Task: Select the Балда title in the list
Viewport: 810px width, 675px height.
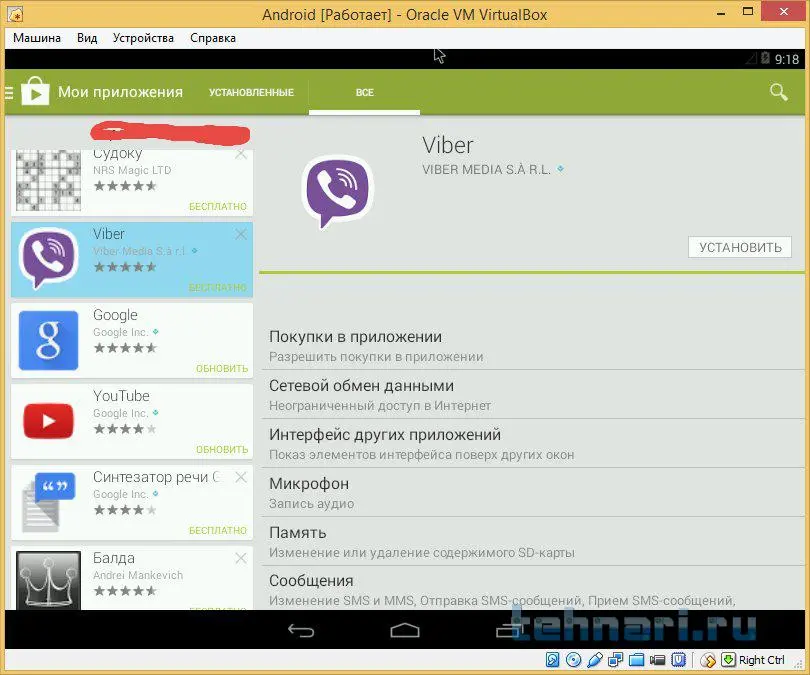Action: coord(114,558)
